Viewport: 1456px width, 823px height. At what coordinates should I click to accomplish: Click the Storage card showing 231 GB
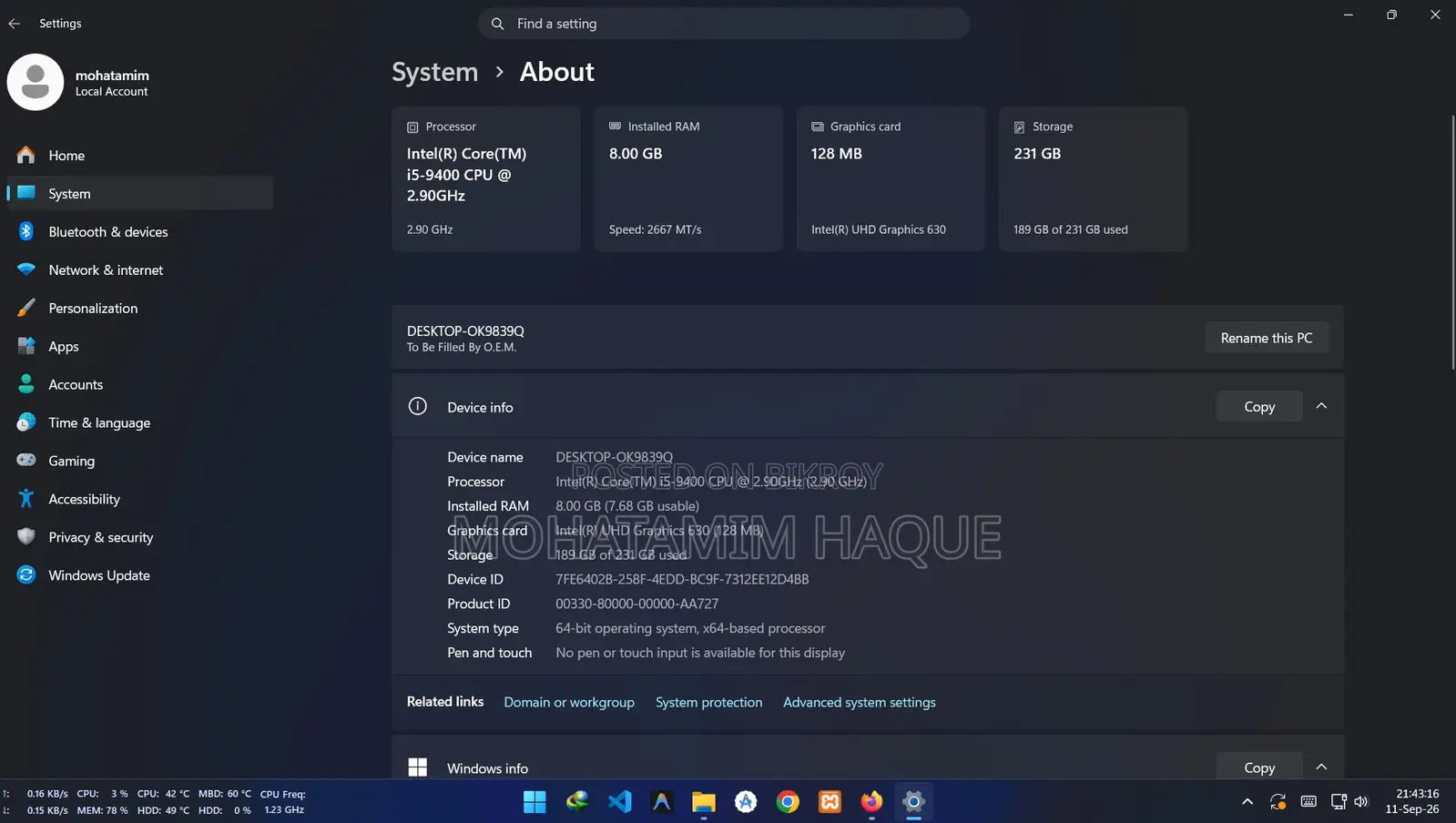[x=1093, y=178]
